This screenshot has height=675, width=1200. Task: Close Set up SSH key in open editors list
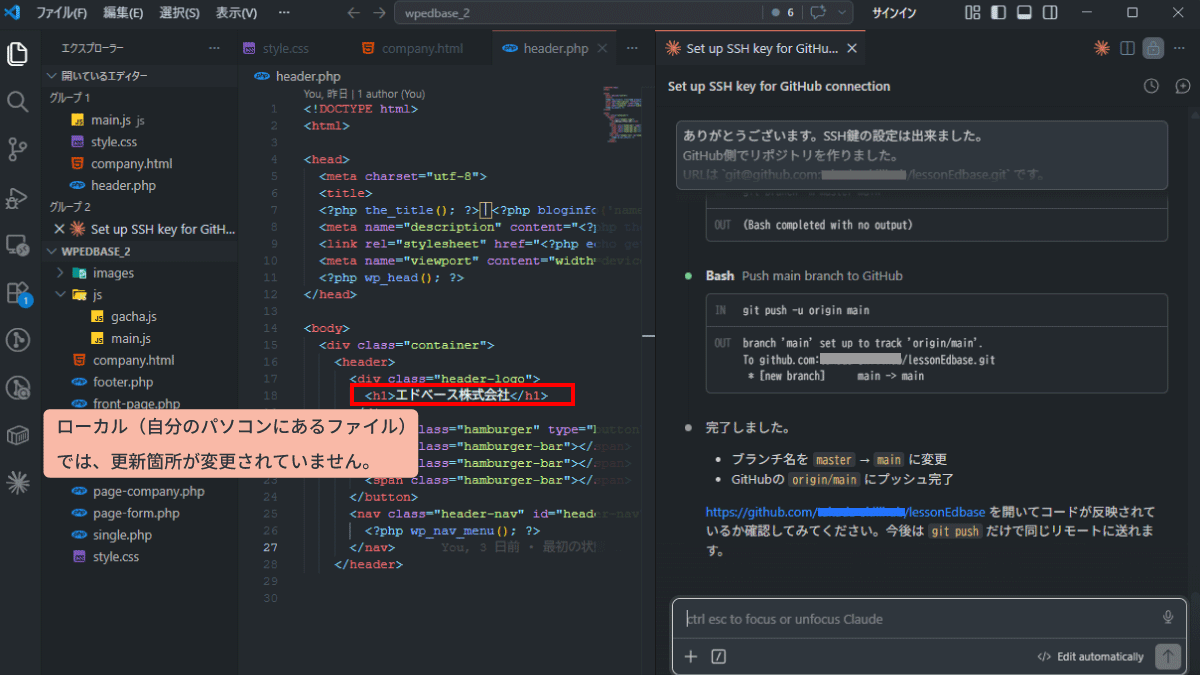point(59,229)
